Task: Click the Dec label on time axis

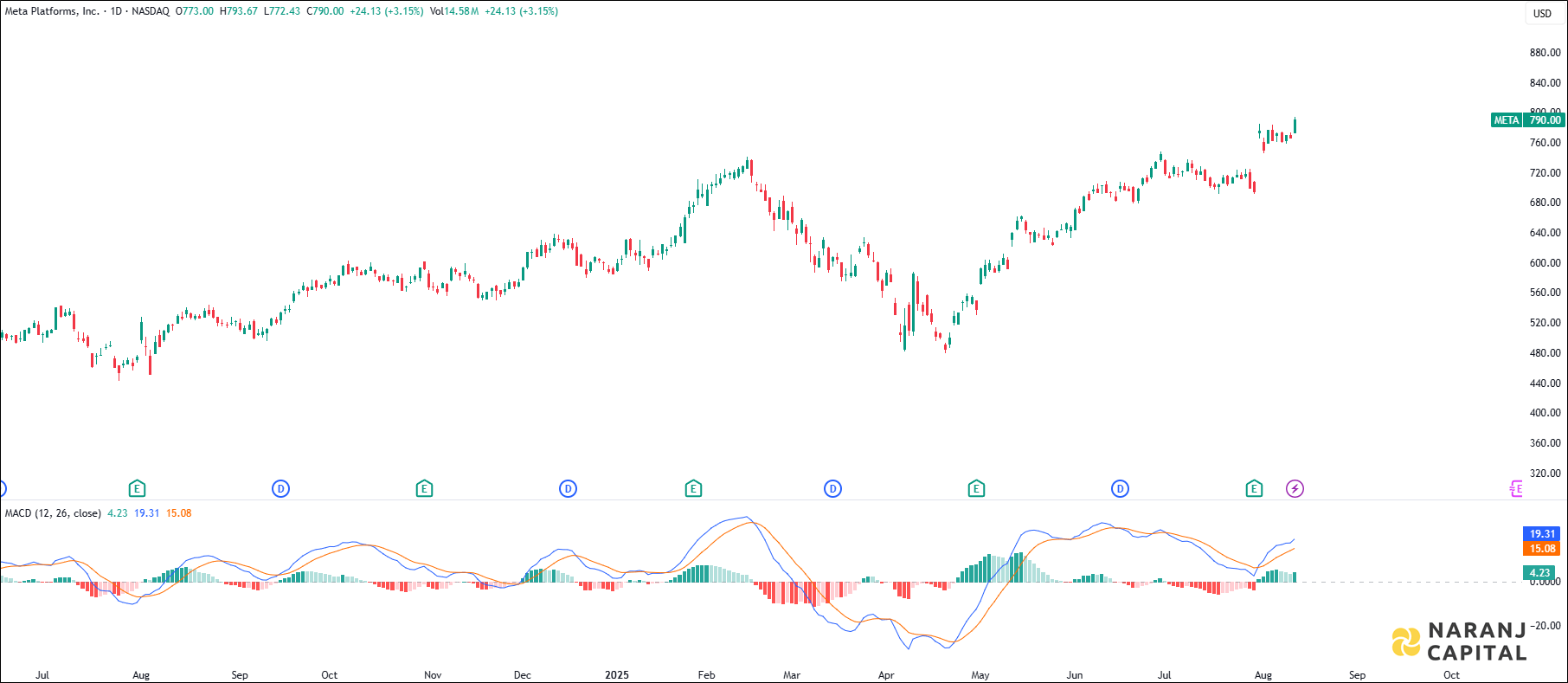Action: (522, 675)
